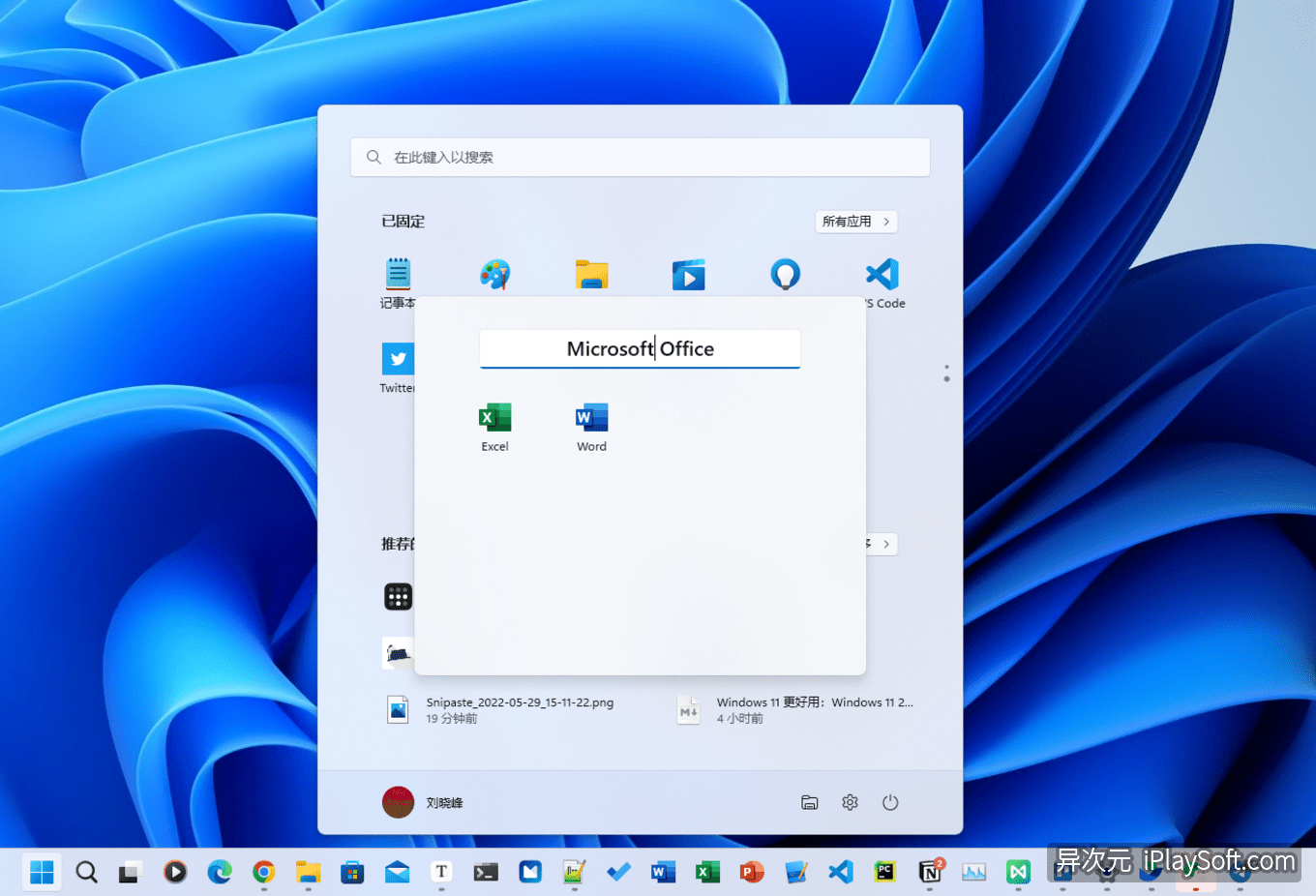Launch PowerPoint from the taskbar

click(x=753, y=871)
